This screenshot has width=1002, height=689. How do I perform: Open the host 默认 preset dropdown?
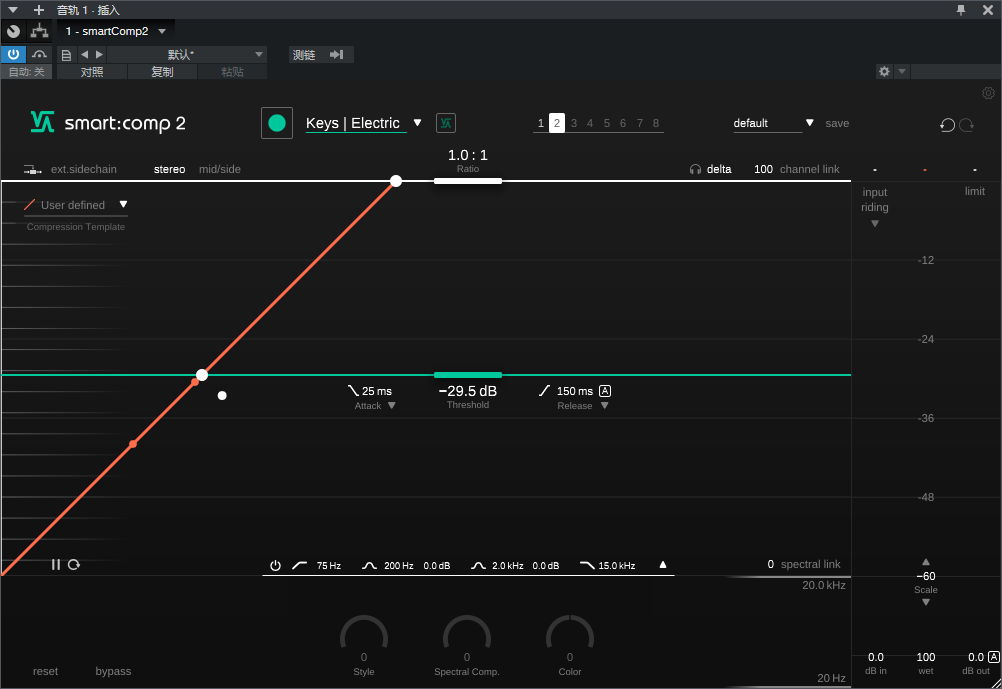[x=259, y=54]
